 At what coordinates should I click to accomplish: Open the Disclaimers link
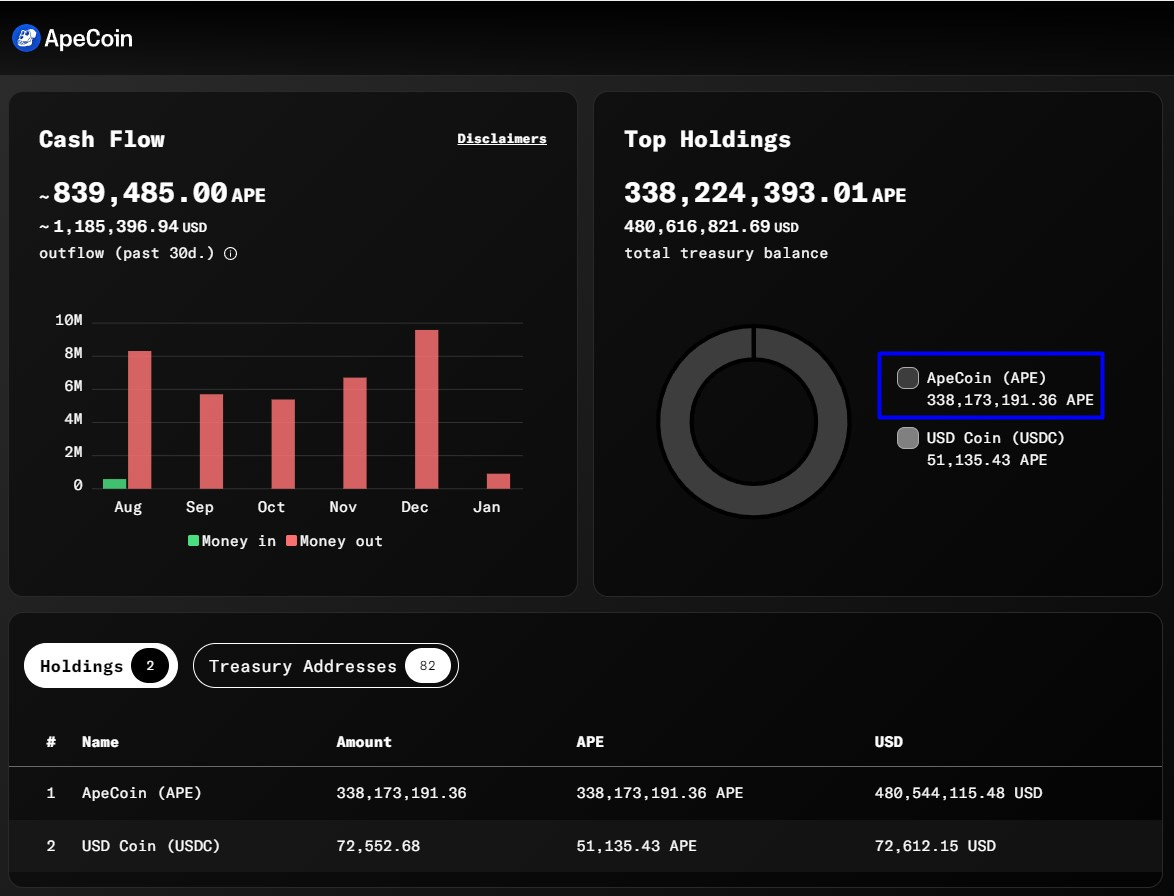click(x=502, y=138)
